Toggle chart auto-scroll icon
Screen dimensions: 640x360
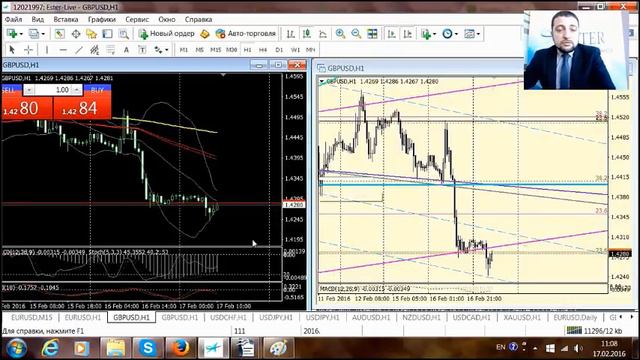click(x=391, y=34)
